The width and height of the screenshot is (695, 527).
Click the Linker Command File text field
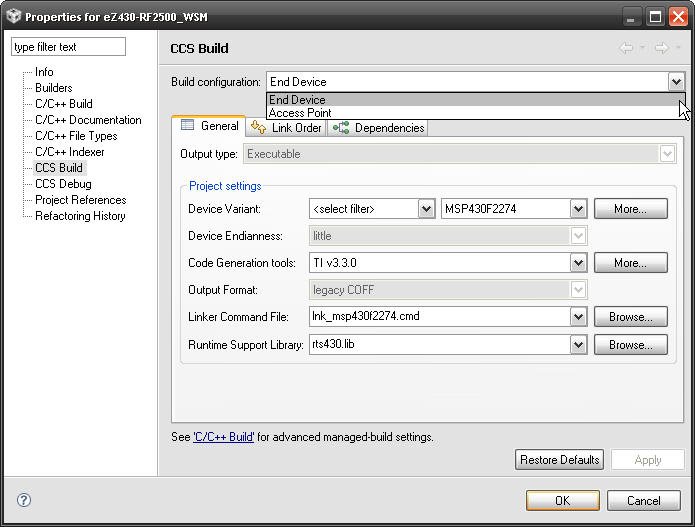pyautogui.click(x=440, y=316)
